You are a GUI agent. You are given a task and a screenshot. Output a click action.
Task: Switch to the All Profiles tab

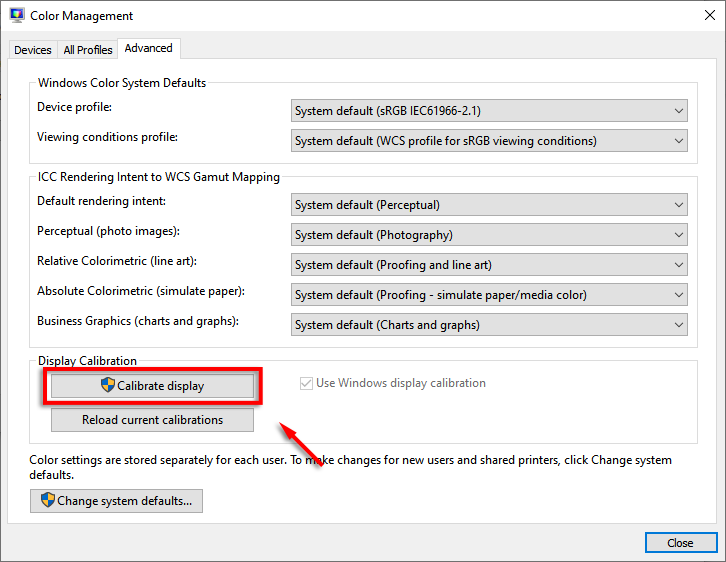(88, 50)
